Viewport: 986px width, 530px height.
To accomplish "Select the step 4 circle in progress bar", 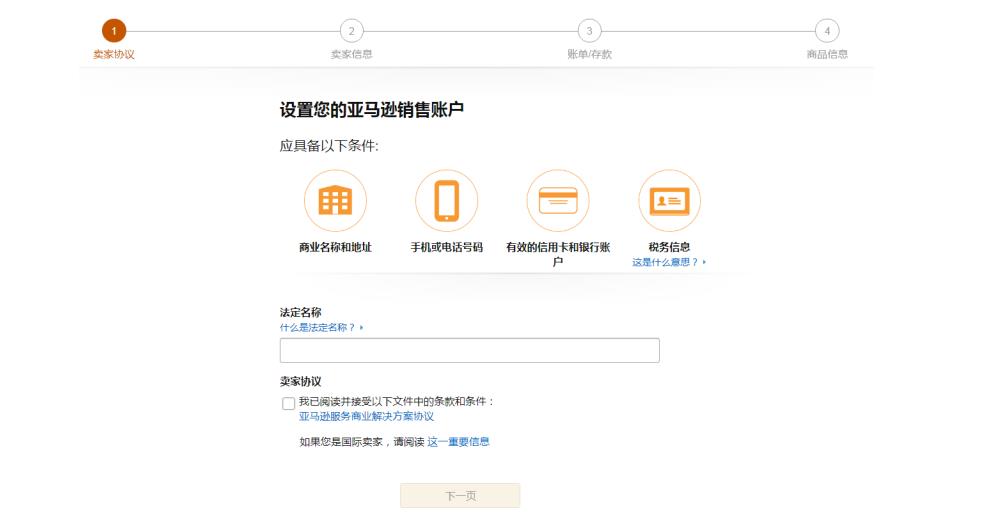I will click(x=827, y=31).
